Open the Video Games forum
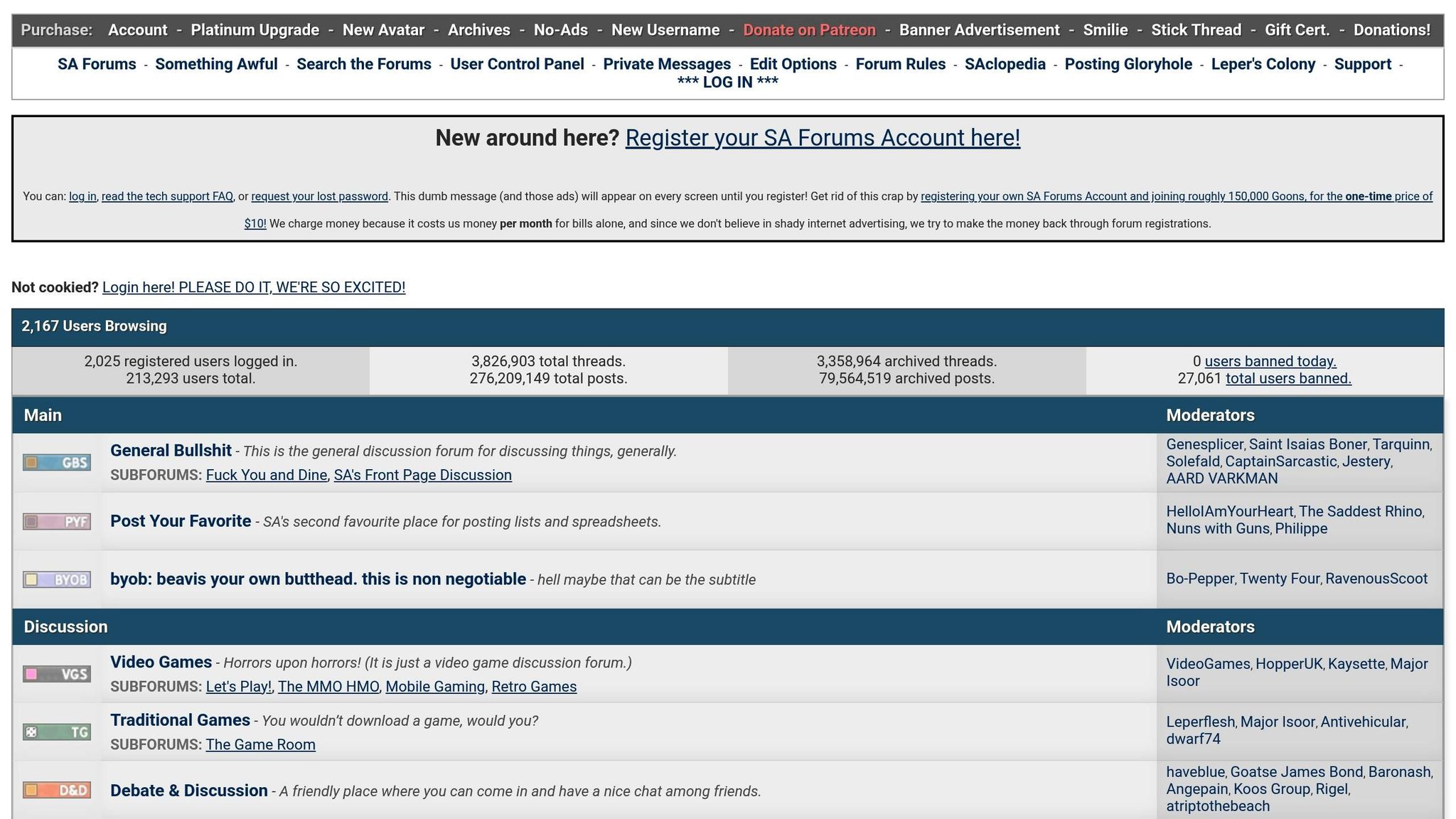The image size is (1456, 819). [161, 663]
